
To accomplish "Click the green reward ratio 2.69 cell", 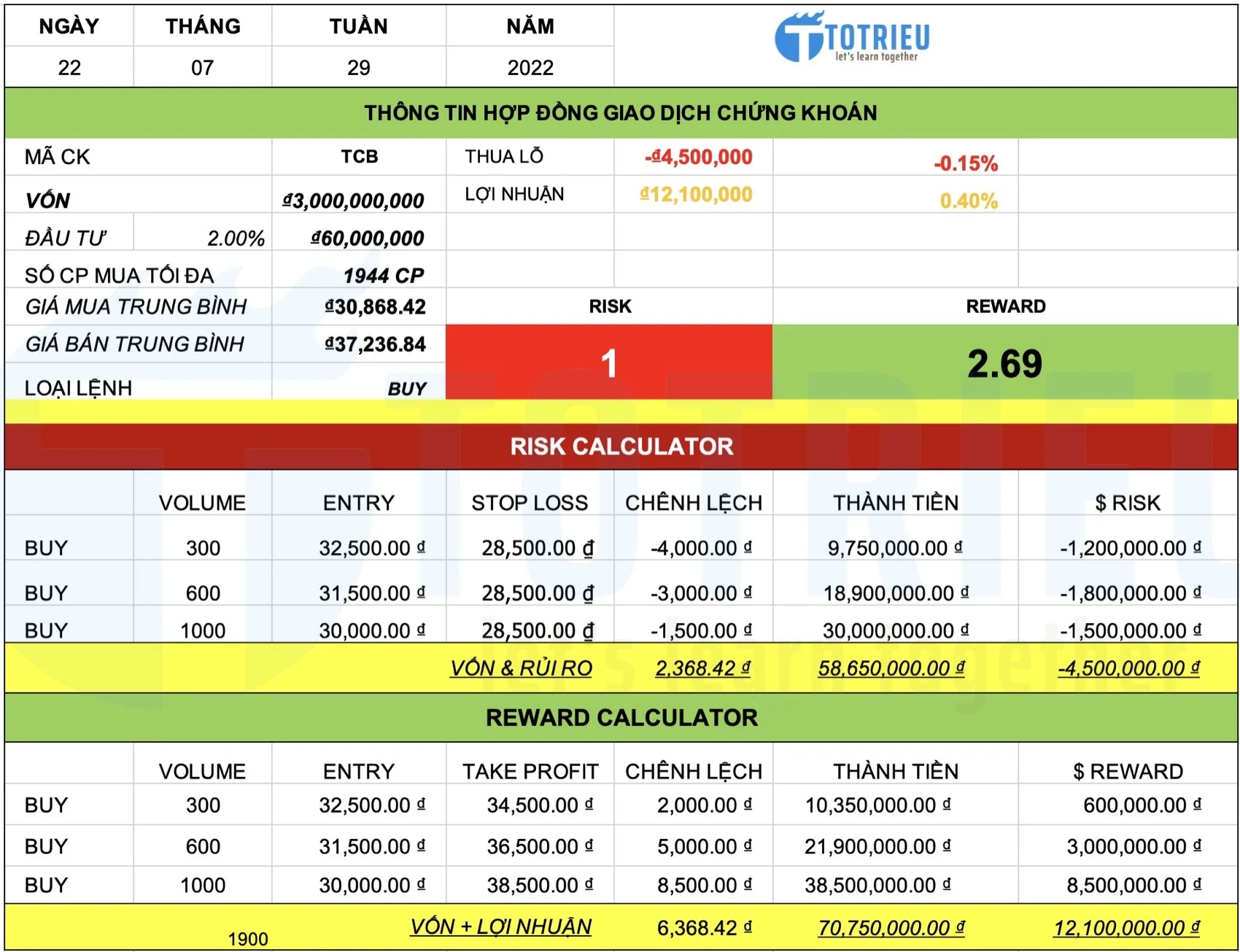I will coord(1004,363).
